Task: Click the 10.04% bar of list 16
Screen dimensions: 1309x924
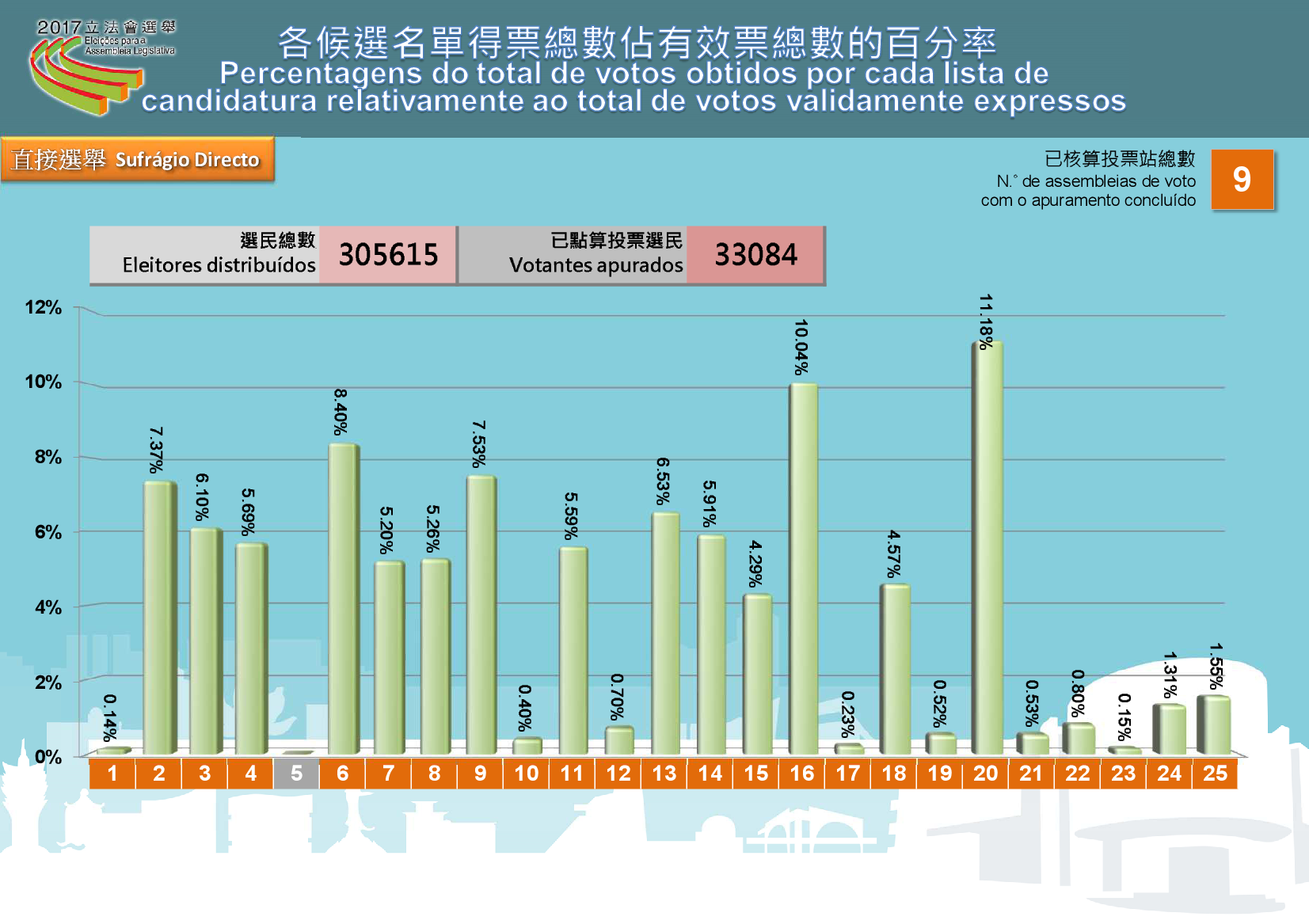Action: click(804, 568)
